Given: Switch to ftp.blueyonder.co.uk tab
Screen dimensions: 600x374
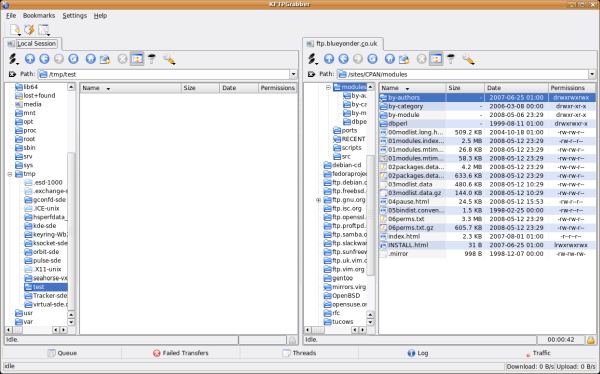Looking at the screenshot, I should coord(343,44).
